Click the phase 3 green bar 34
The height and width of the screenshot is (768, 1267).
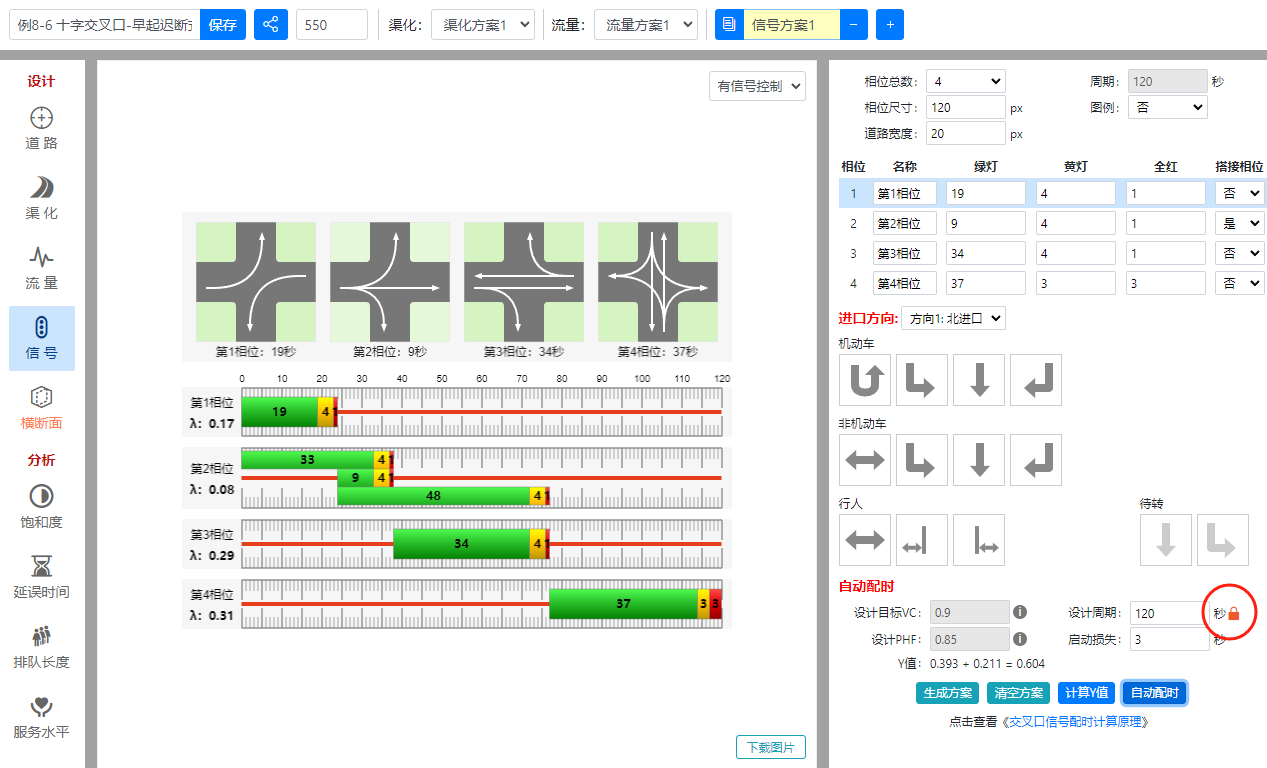click(461, 544)
